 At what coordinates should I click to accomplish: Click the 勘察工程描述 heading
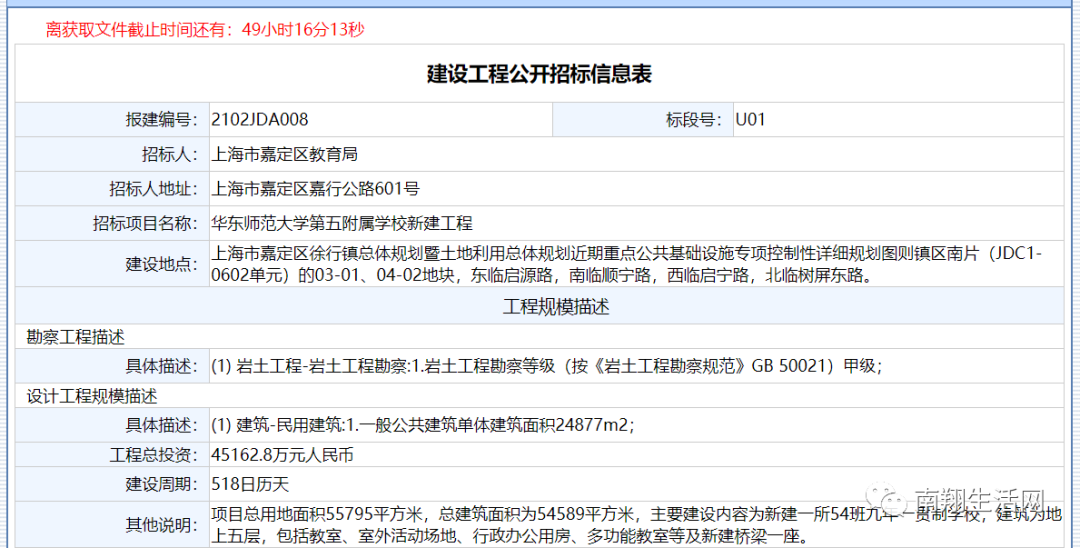click(76, 337)
